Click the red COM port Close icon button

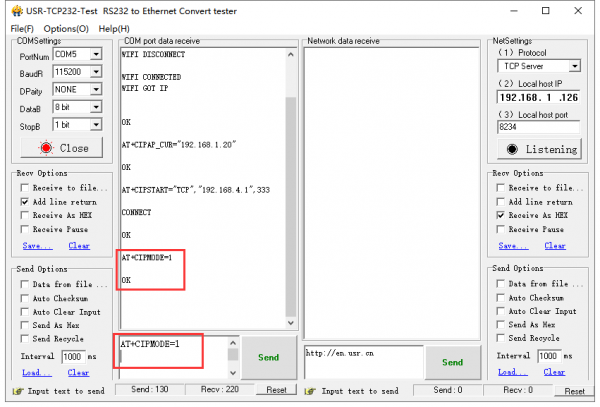click(x=44, y=148)
